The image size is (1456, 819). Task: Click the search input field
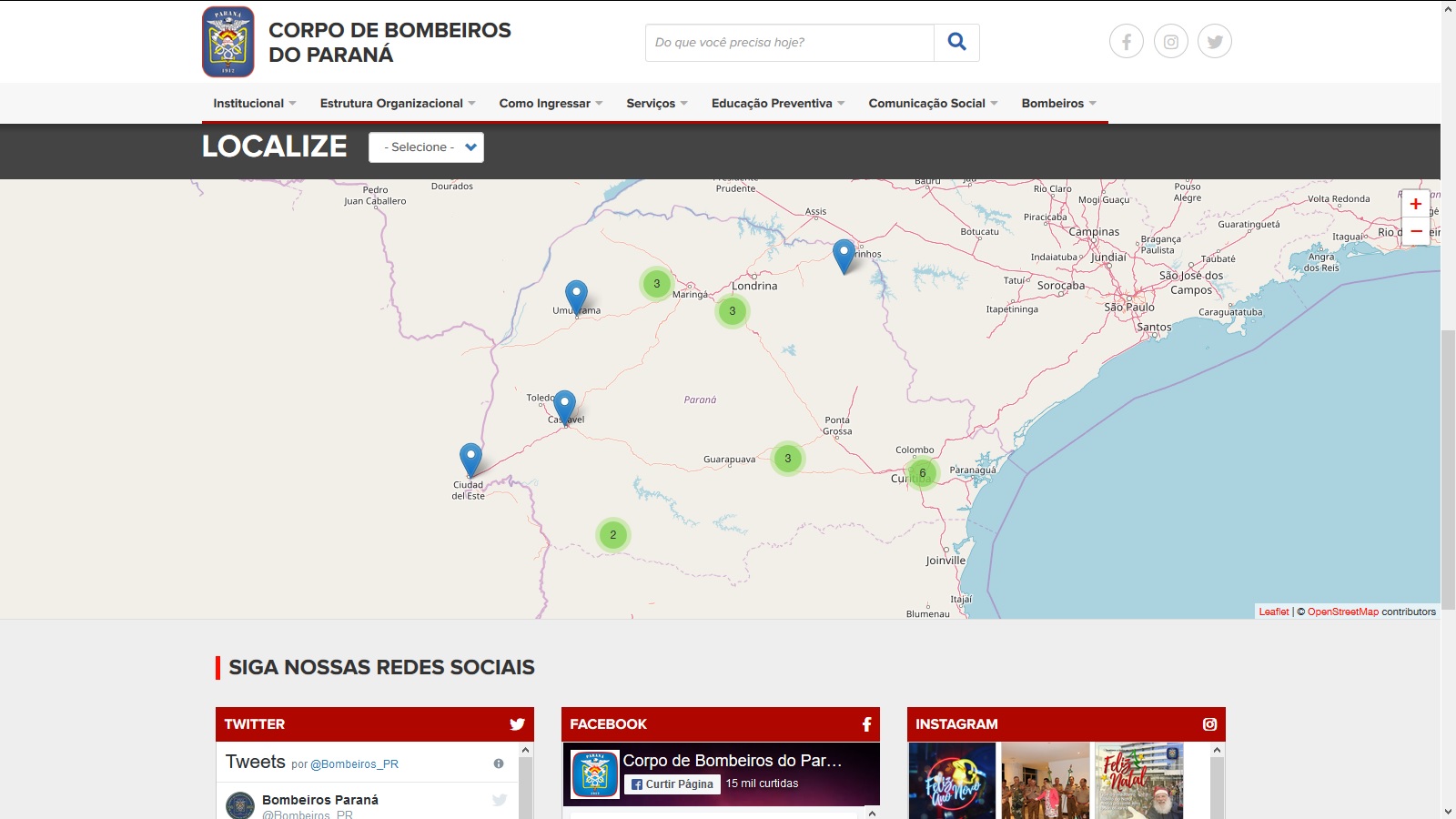point(790,43)
